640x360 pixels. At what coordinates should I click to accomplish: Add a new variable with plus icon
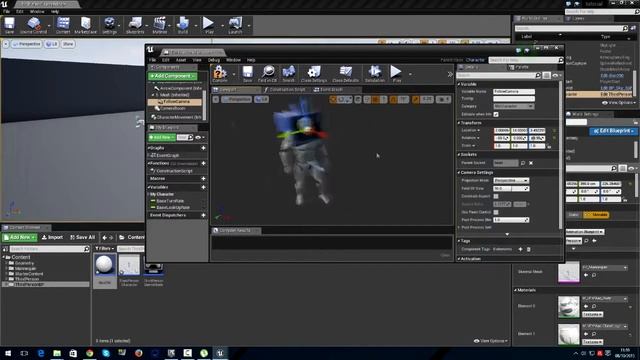pos(203,187)
